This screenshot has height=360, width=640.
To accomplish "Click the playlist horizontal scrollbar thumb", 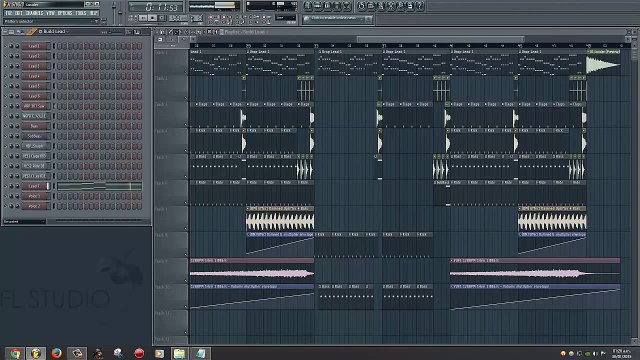I will (440, 40).
